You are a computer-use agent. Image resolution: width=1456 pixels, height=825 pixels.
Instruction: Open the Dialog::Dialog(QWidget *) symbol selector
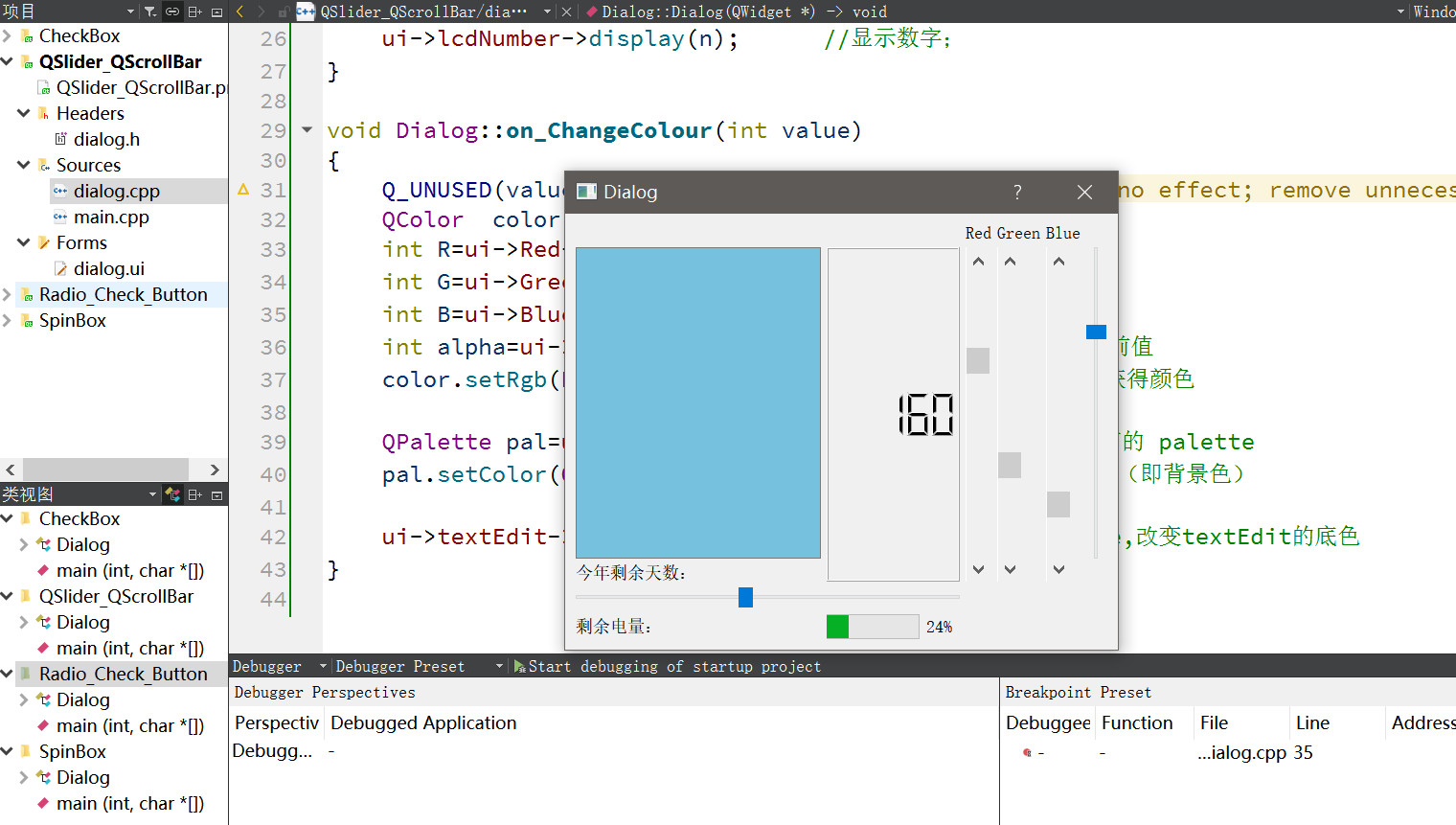click(x=735, y=11)
